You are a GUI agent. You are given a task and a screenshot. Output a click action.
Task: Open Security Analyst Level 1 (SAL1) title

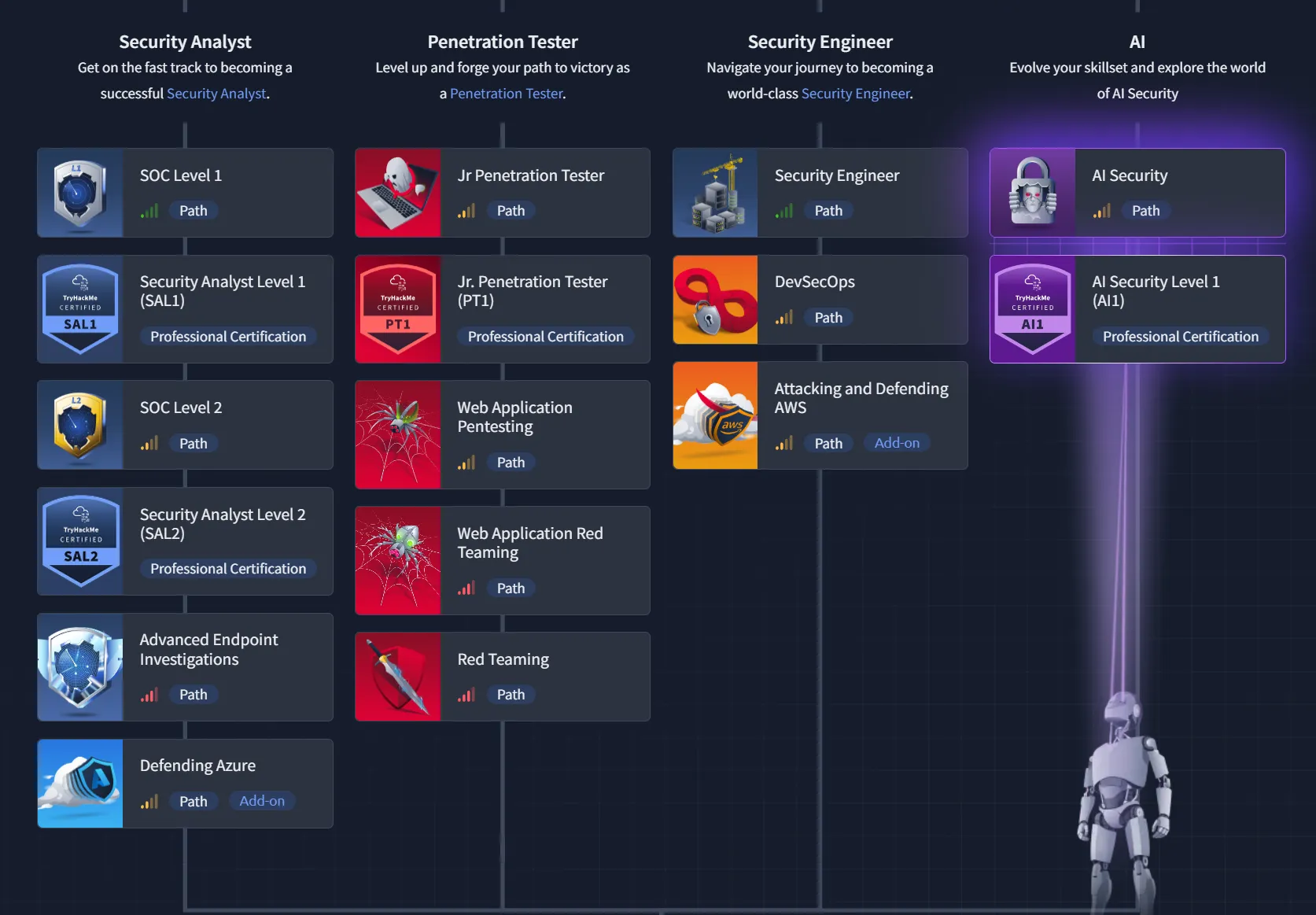[223, 291]
